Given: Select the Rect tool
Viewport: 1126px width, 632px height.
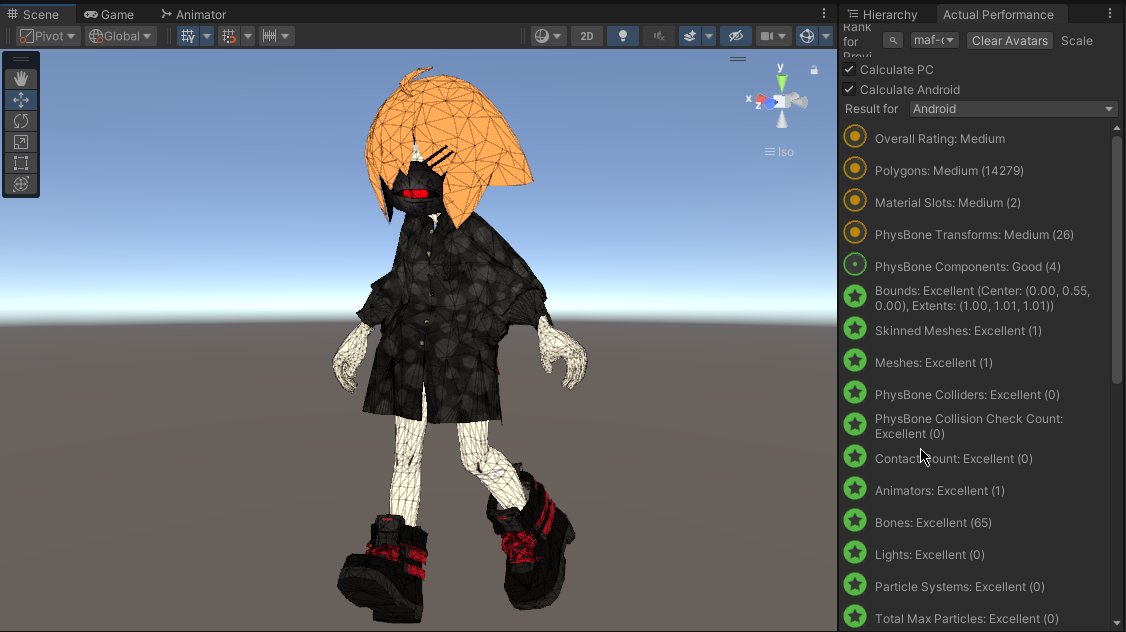Looking at the screenshot, I should (x=21, y=163).
